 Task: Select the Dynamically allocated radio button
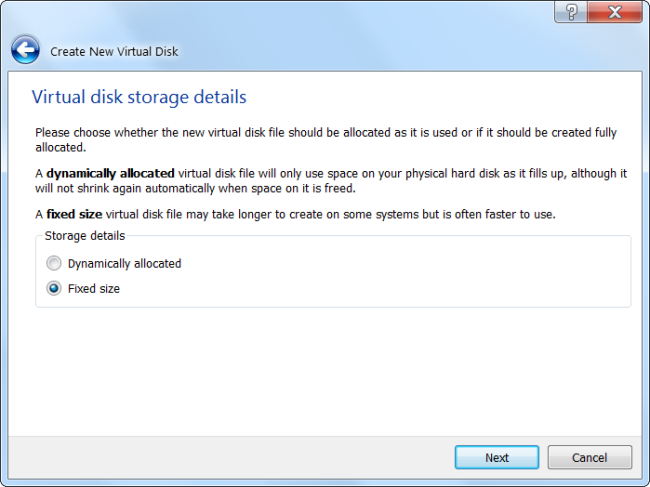tap(54, 264)
